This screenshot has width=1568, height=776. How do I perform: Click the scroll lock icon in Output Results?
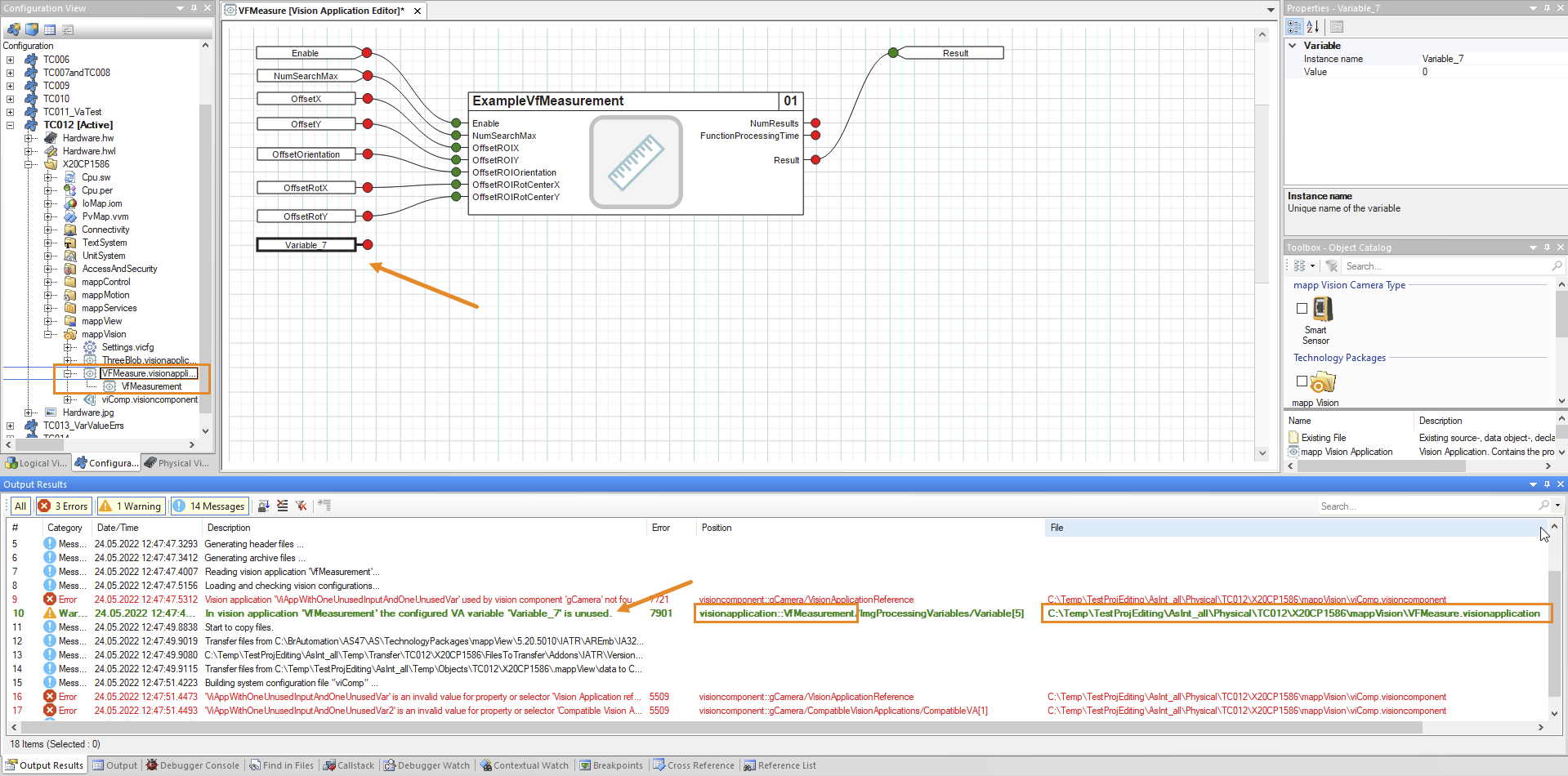263,506
